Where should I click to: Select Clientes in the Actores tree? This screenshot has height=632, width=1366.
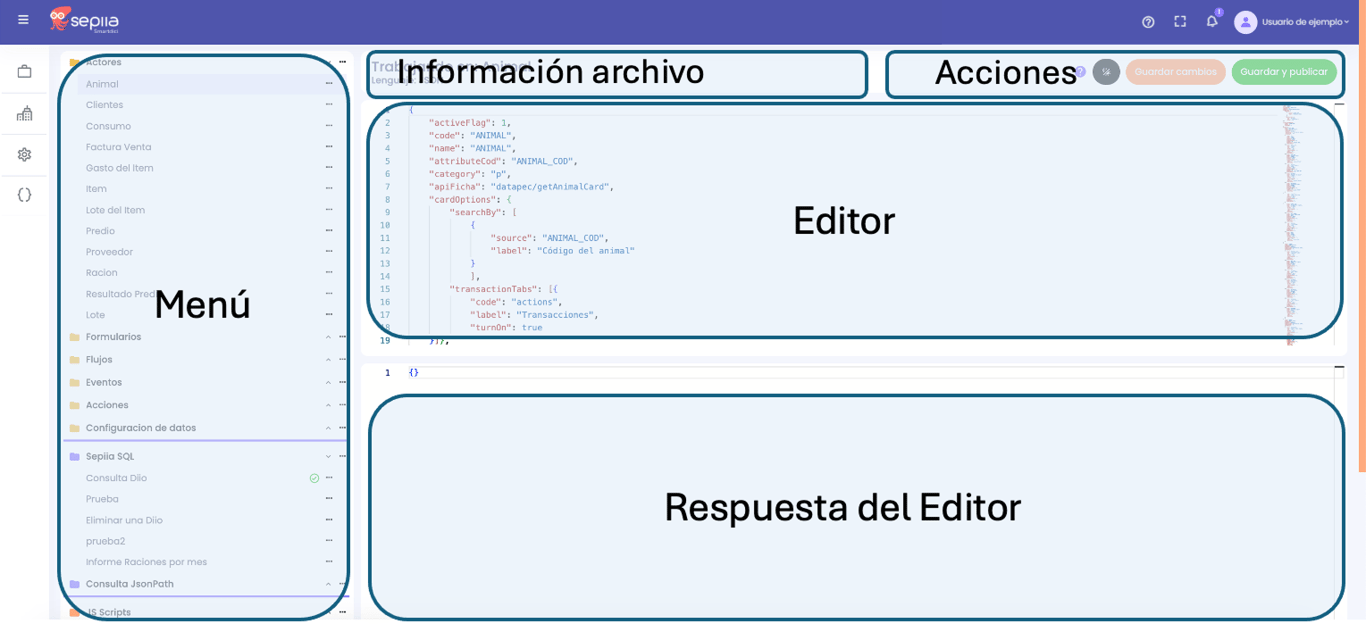[105, 105]
